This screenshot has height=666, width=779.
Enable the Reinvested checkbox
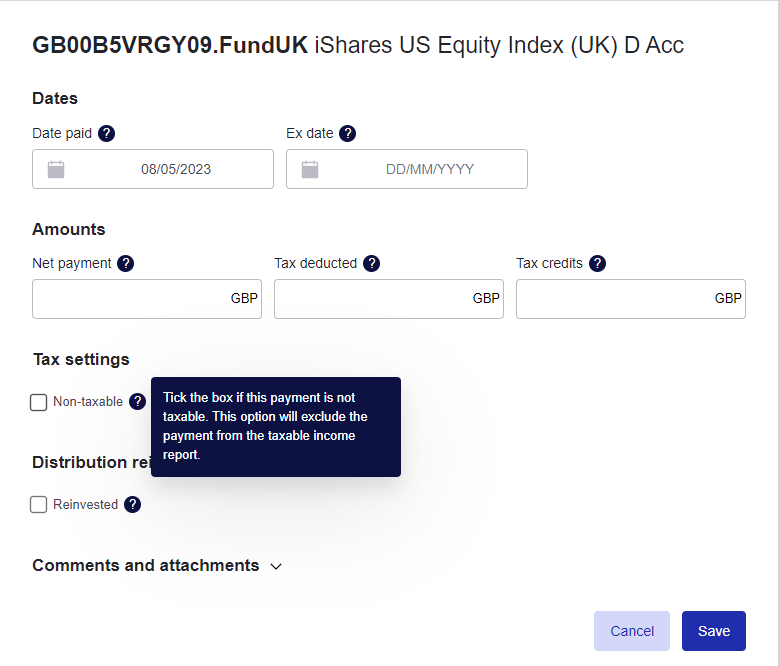[x=39, y=505]
